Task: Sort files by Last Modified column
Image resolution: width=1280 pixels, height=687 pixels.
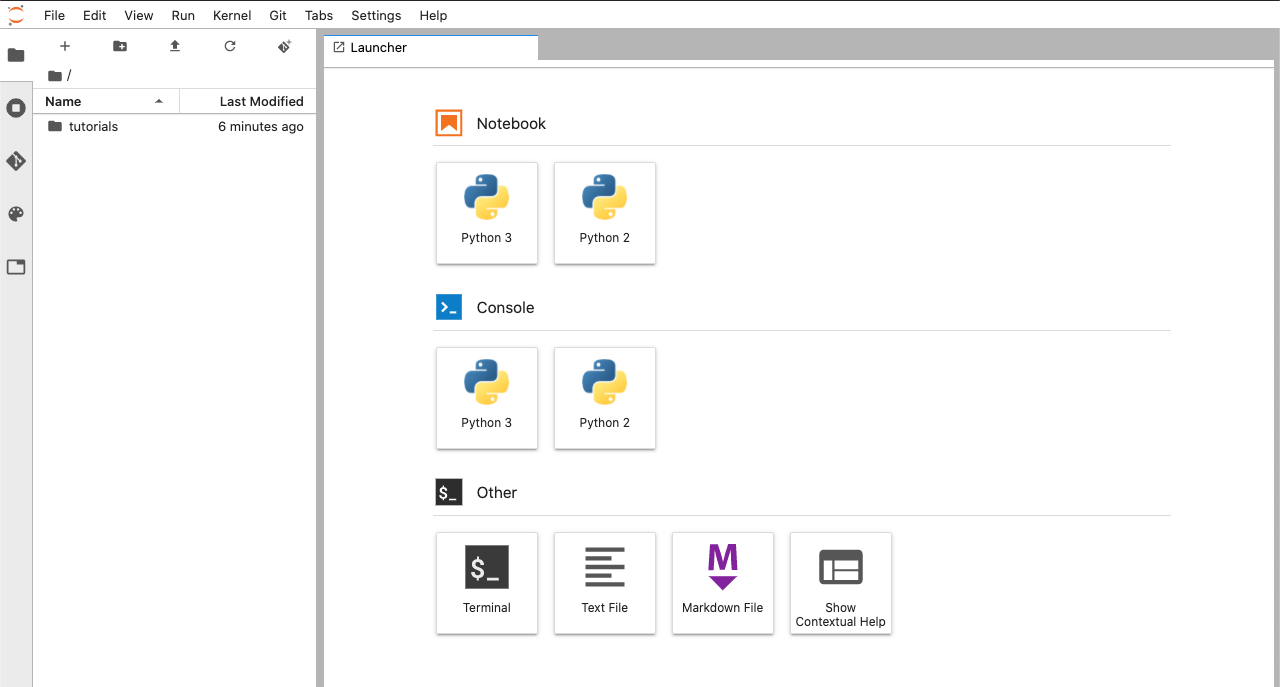Action: pos(248,101)
